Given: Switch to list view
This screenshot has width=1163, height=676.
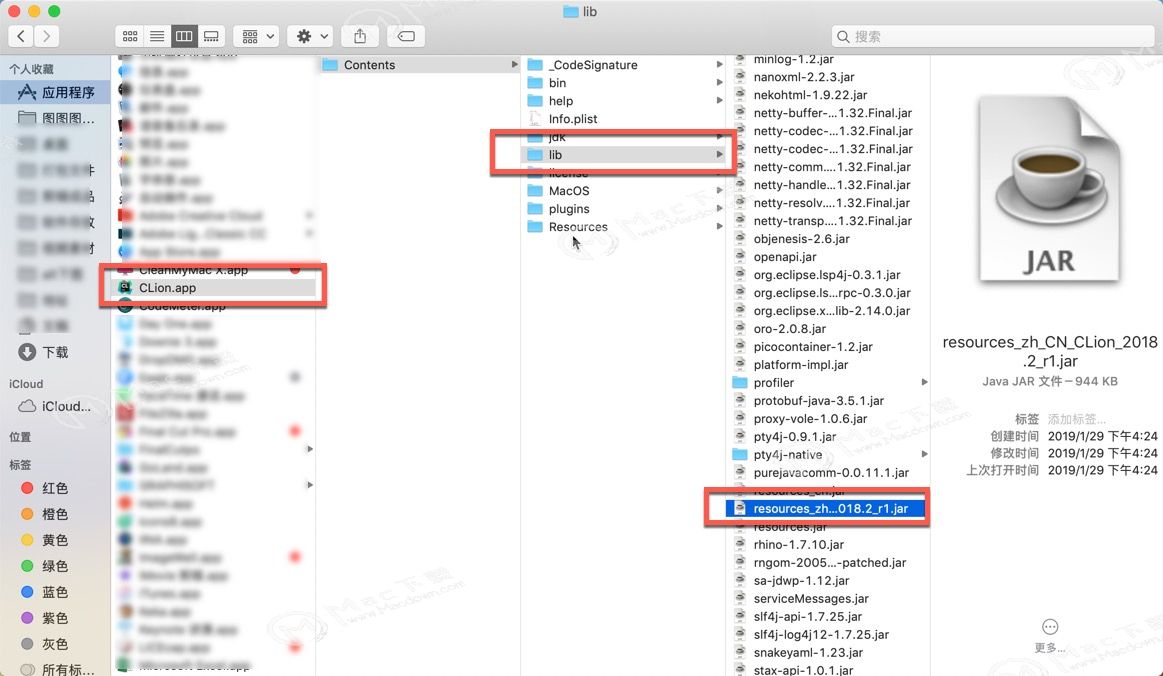Looking at the screenshot, I should (x=157, y=36).
